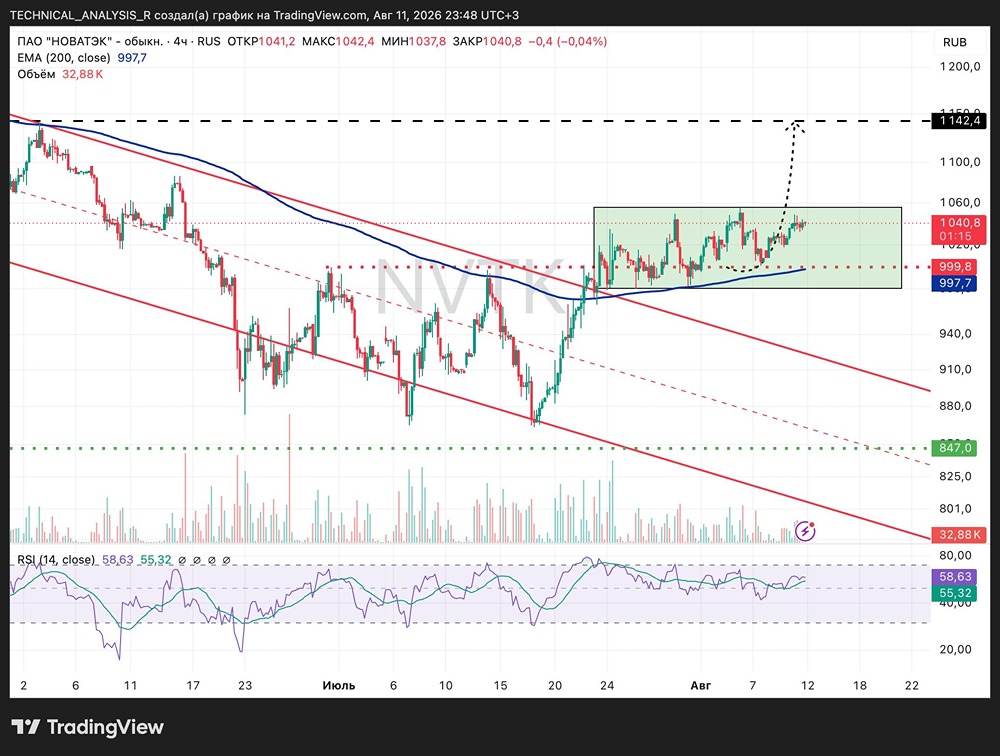
Task: Click the purple 58,63 RSI axis label
Action: tap(954, 577)
